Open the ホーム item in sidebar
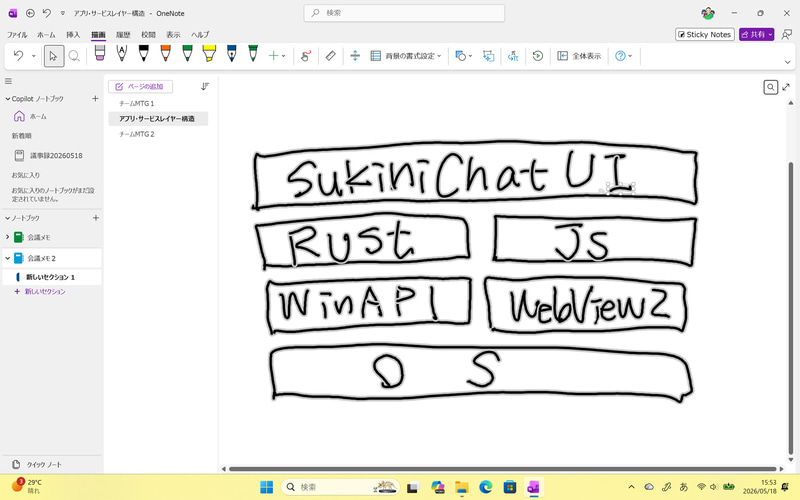Viewport: 800px width, 500px height. click(x=52, y=116)
